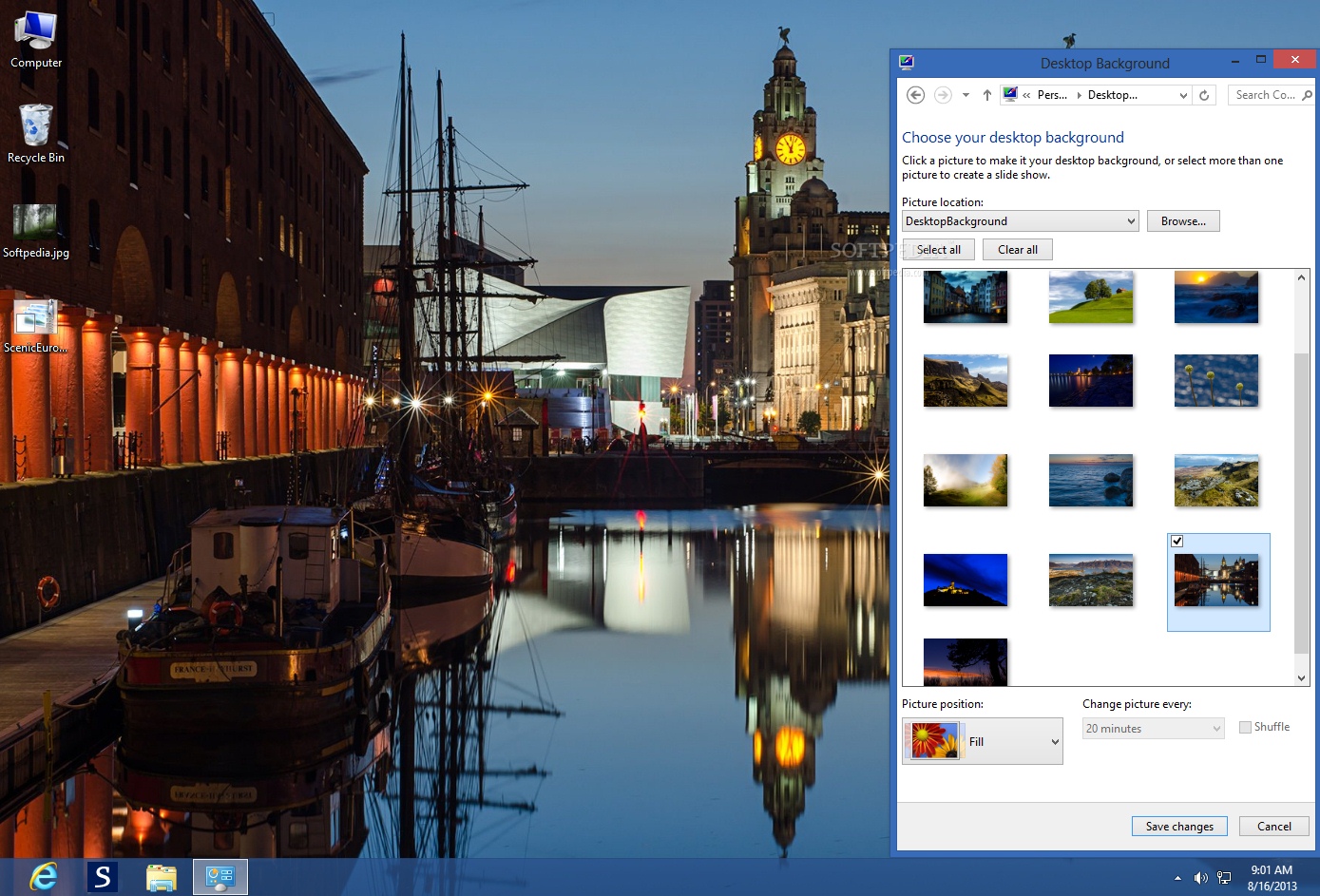Image resolution: width=1320 pixels, height=896 pixels.
Task: Click the Save changes button
Action: click(x=1179, y=827)
